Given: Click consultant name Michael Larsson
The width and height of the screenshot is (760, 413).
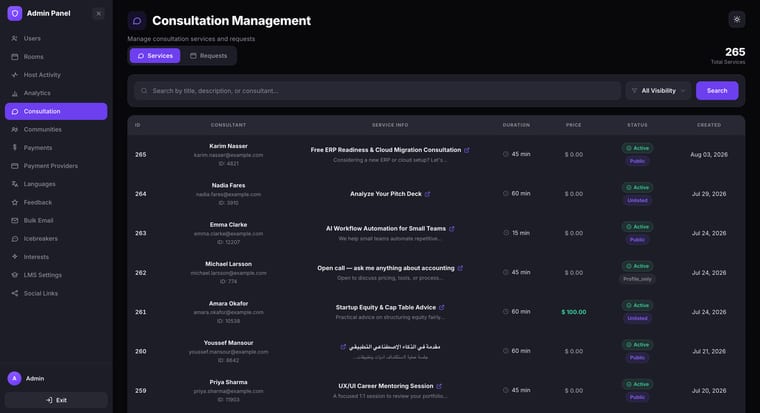Looking at the screenshot, I should click(x=228, y=264).
